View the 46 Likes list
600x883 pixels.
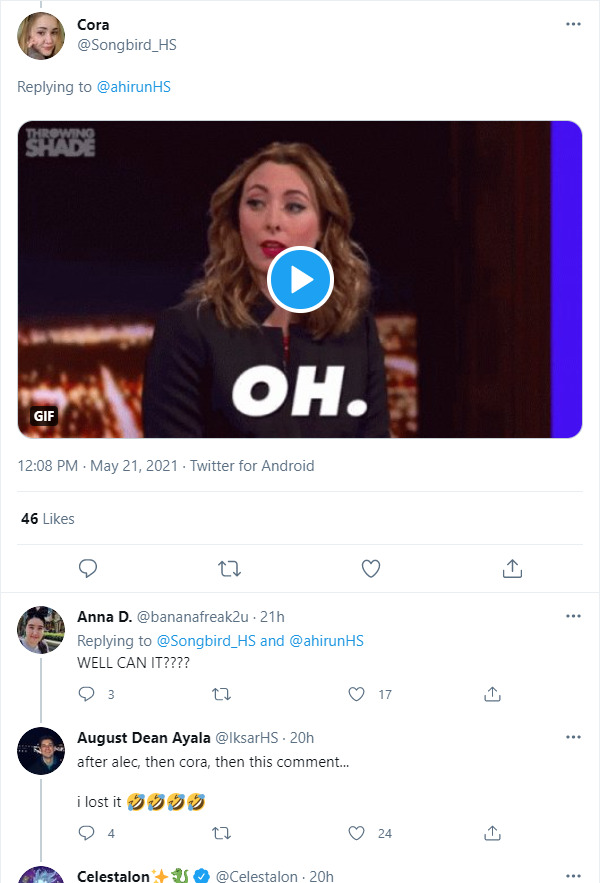tap(48, 519)
